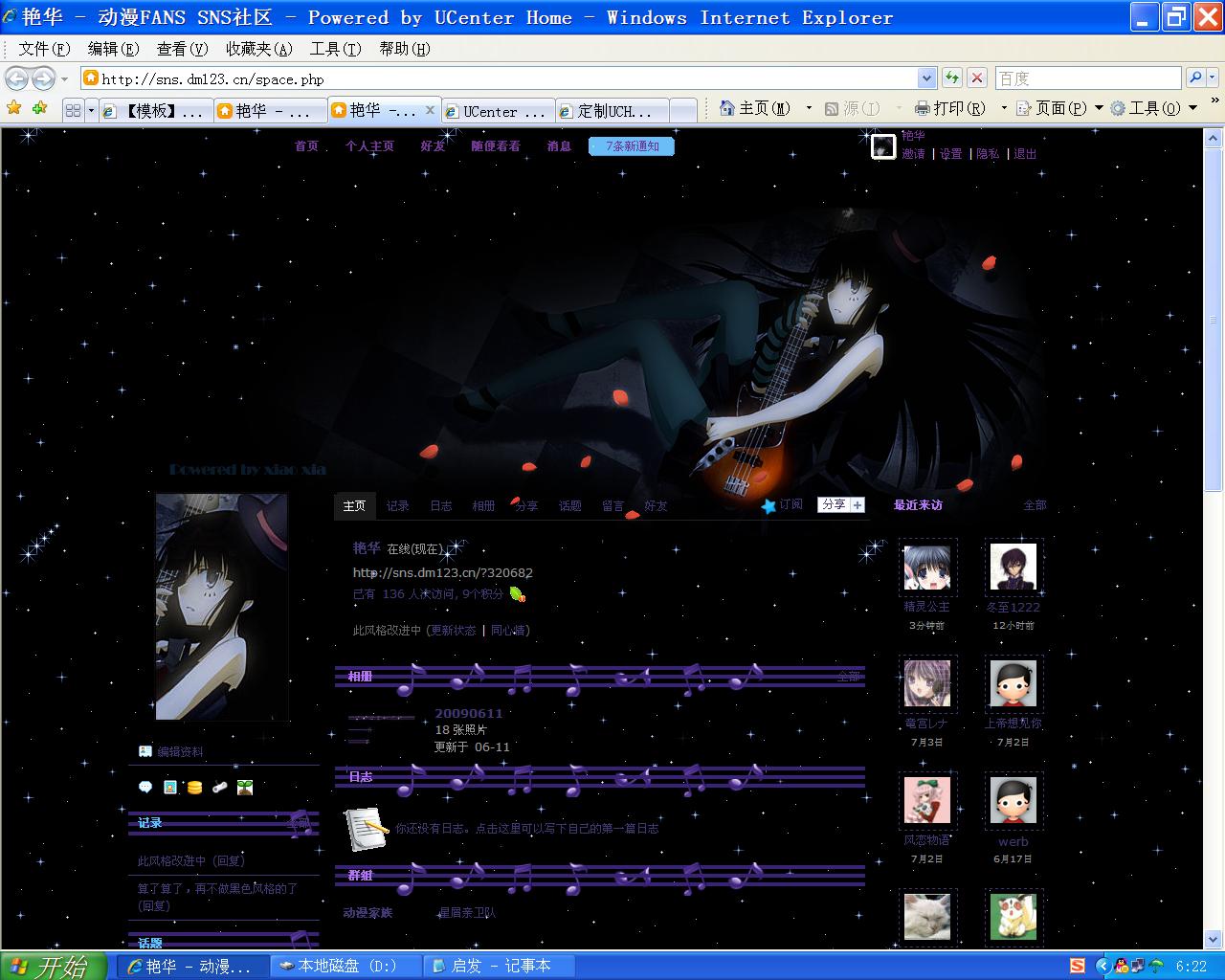Close the active 艳华 browser tab
This screenshot has width=1225, height=980.
[x=430, y=110]
